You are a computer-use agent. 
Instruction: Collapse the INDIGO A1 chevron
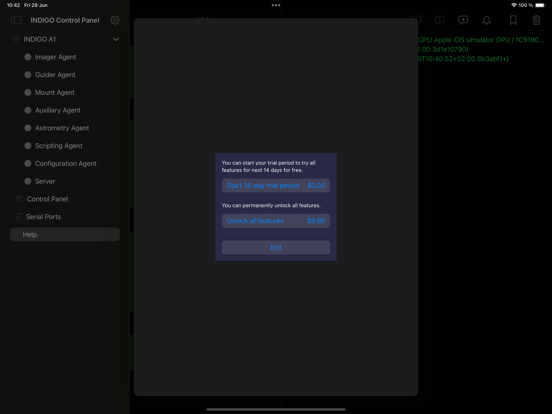tap(116, 39)
